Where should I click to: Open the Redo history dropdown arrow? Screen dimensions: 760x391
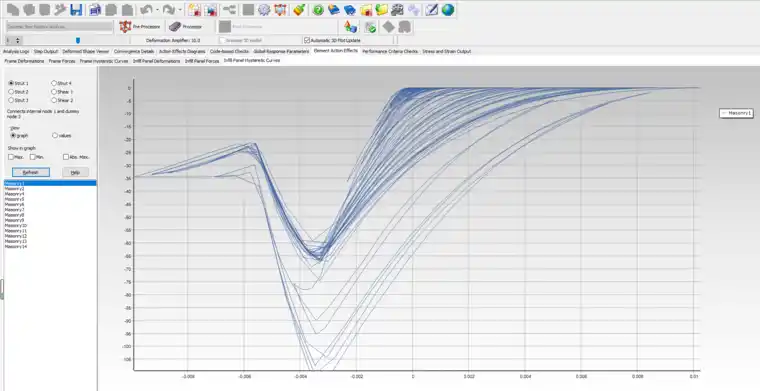click(180, 9)
